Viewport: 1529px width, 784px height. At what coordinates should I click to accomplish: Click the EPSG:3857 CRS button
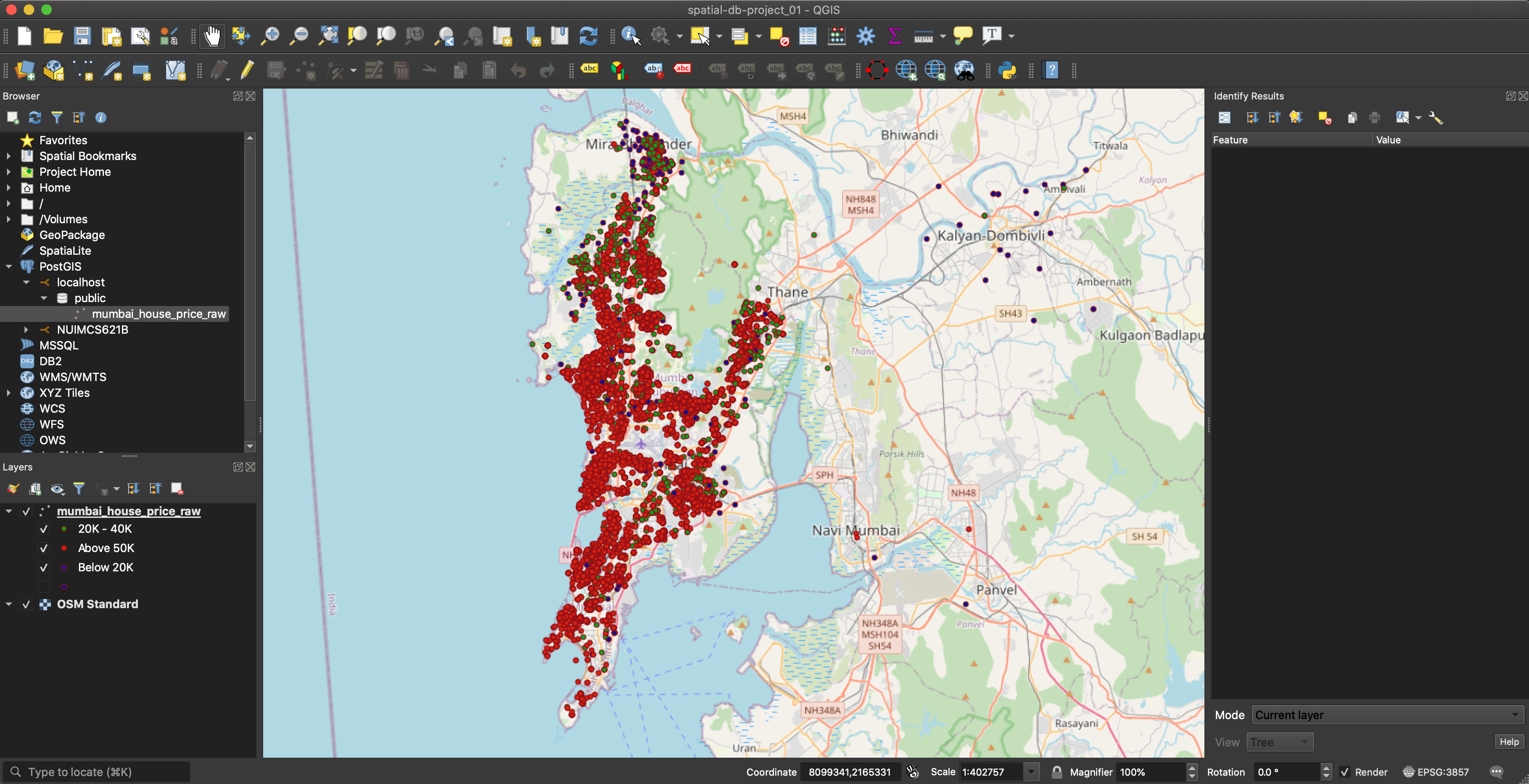(1436, 772)
